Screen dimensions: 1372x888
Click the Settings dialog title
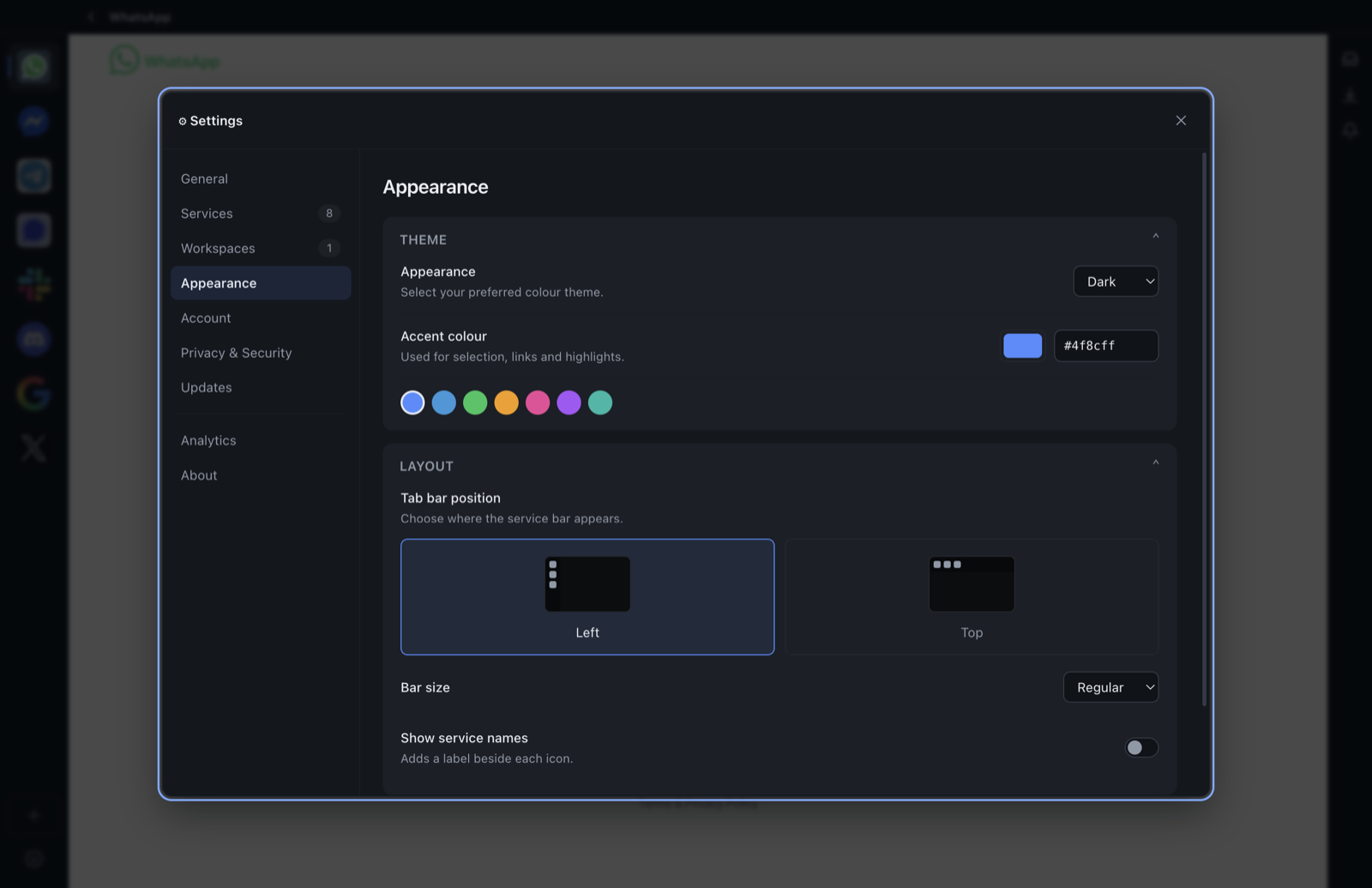[216, 121]
